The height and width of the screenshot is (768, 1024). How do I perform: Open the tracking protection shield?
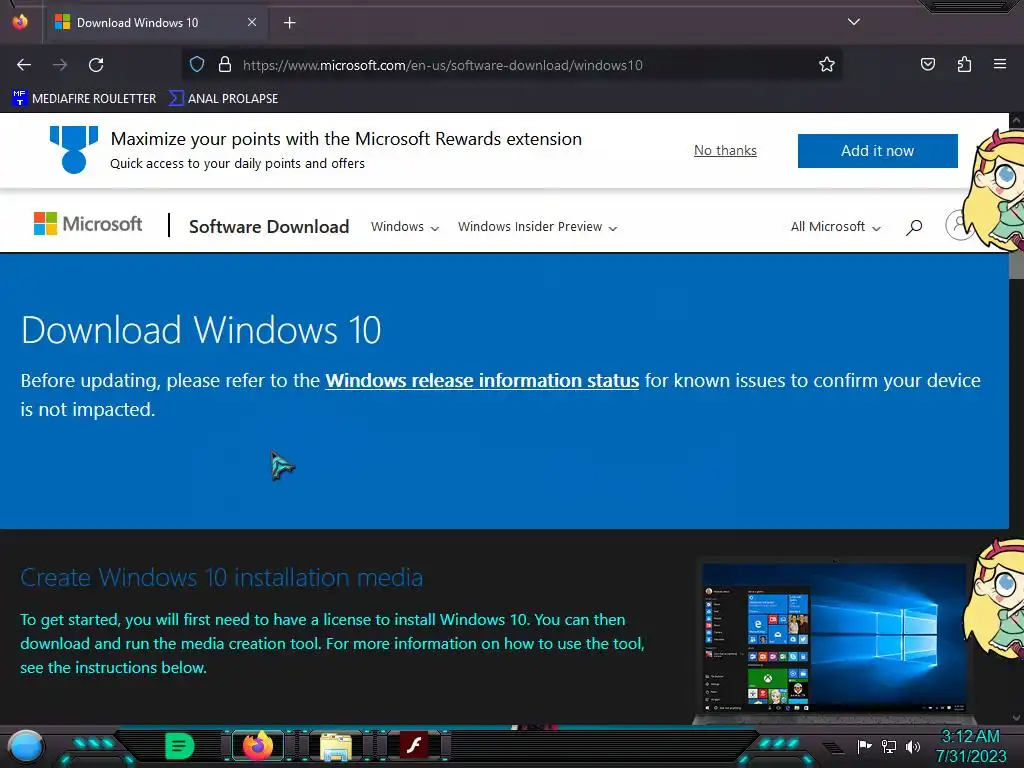[197, 65]
